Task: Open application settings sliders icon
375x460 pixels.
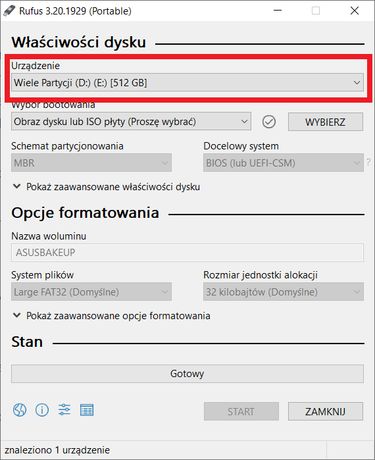Action: tap(64, 410)
